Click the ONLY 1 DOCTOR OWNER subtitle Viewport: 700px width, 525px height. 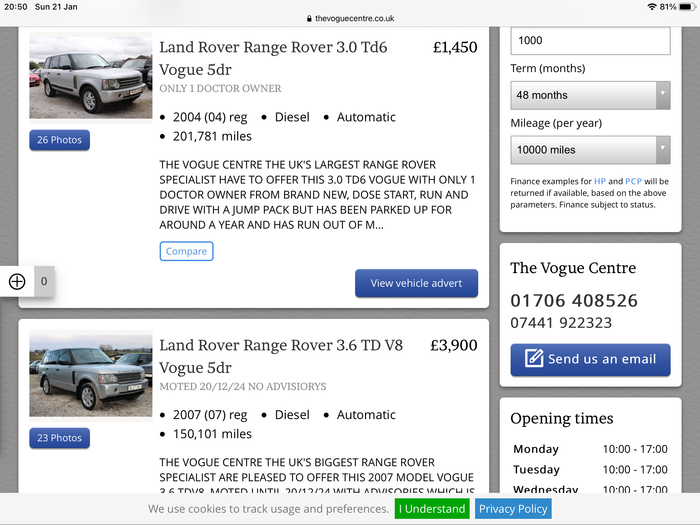point(221,88)
